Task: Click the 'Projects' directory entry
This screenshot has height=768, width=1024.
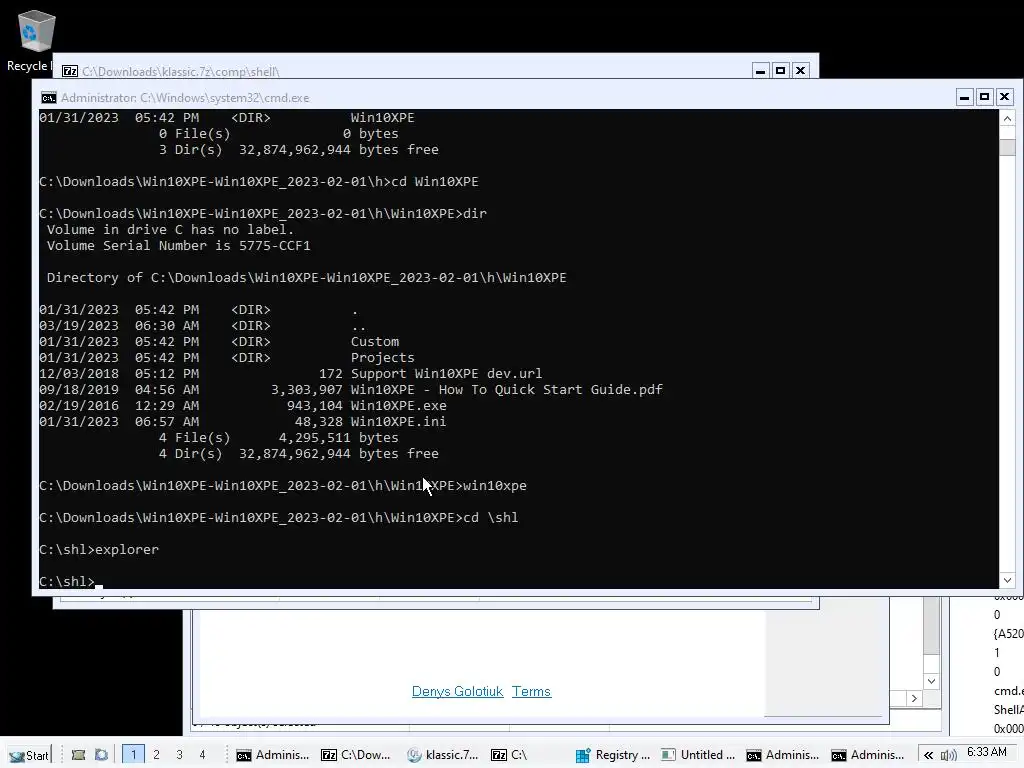Action: 382,358
